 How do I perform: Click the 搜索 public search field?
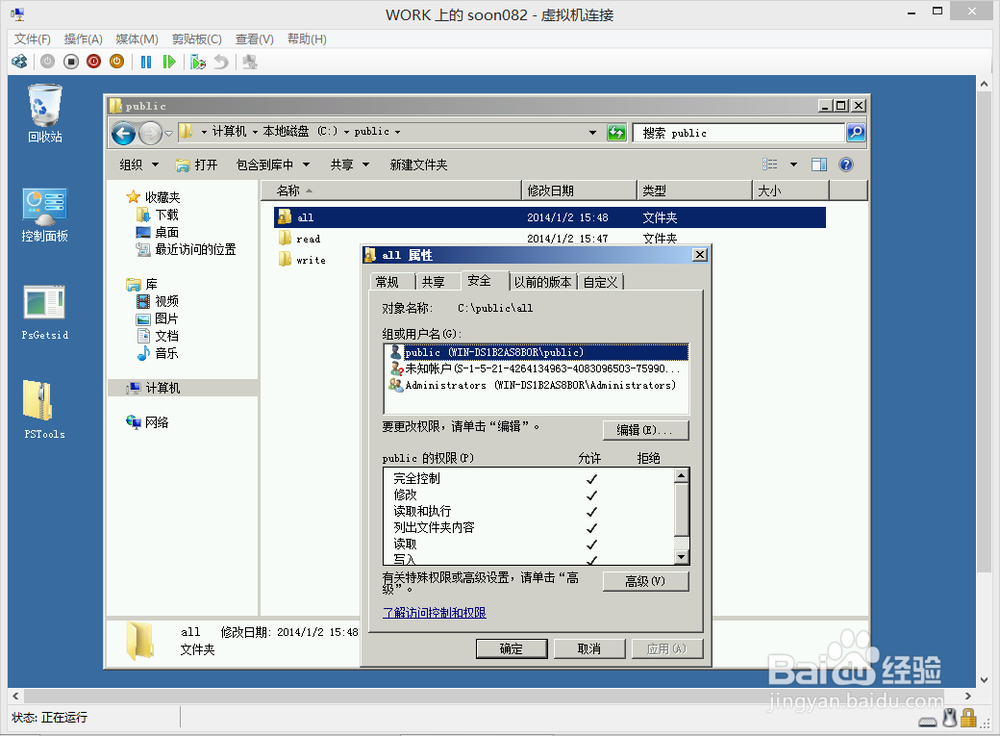point(739,133)
